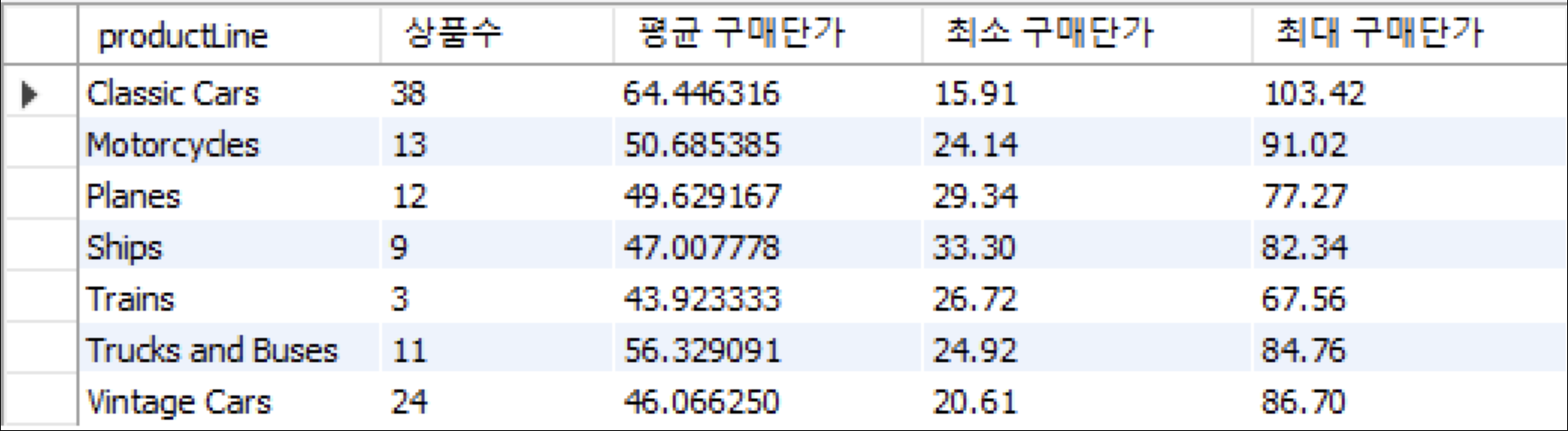Click product count 3 for Trains

coord(497,298)
